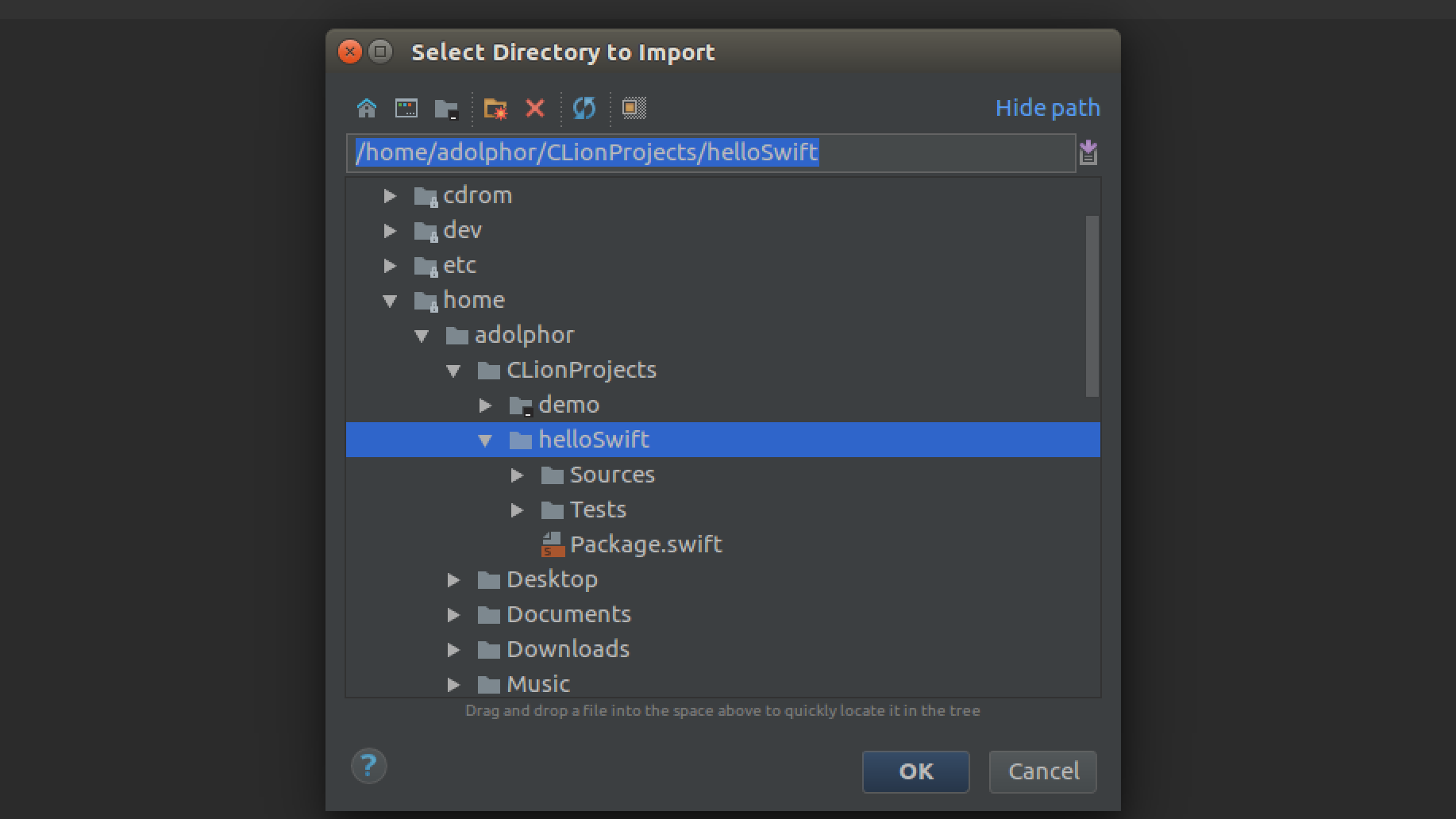Image resolution: width=1456 pixels, height=819 pixels.
Task: Click the red Delete toolbar icon
Action: pyautogui.click(x=535, y=108)
